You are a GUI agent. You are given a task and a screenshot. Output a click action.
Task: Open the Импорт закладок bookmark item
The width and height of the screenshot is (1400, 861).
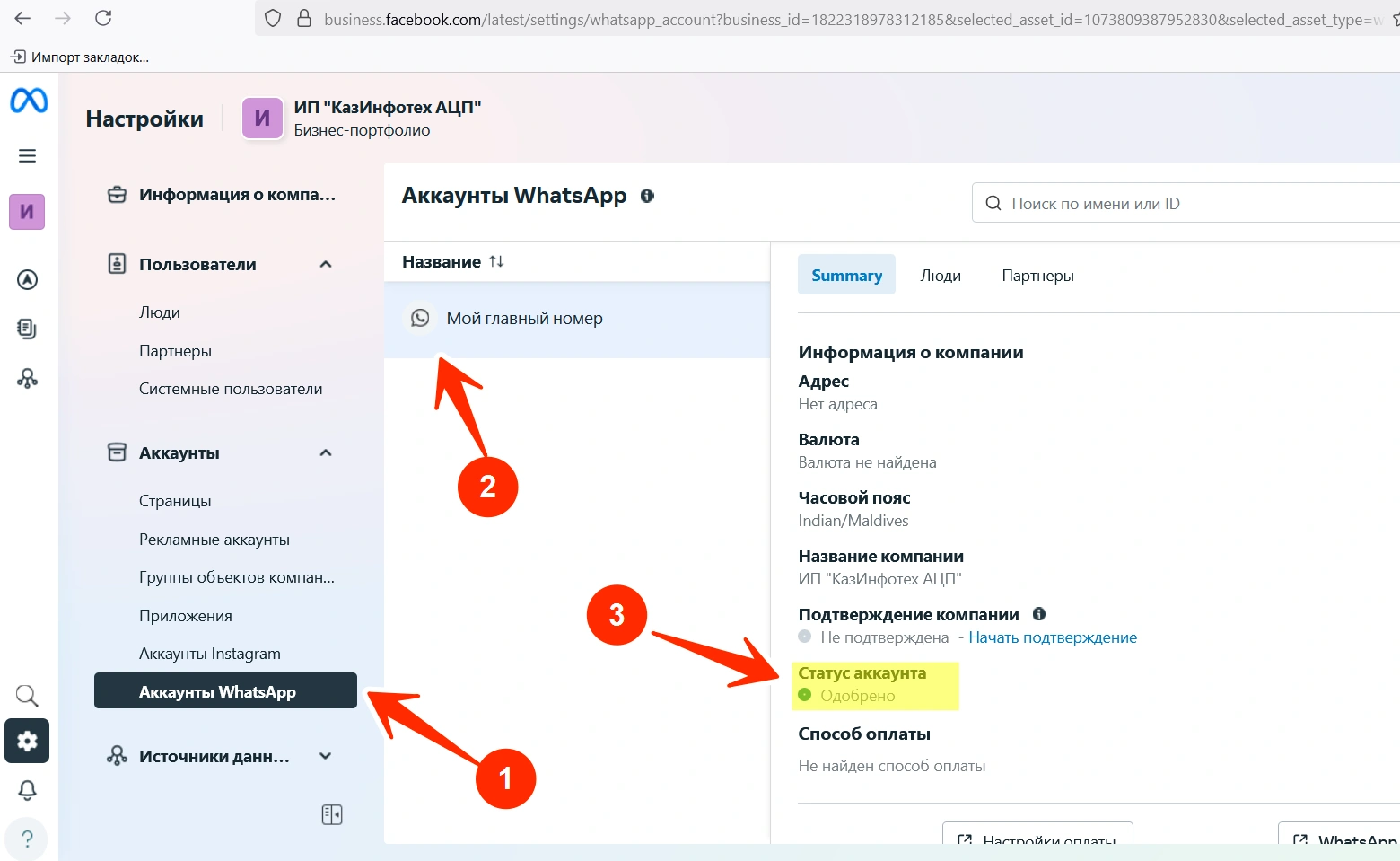tap(80, 57)
